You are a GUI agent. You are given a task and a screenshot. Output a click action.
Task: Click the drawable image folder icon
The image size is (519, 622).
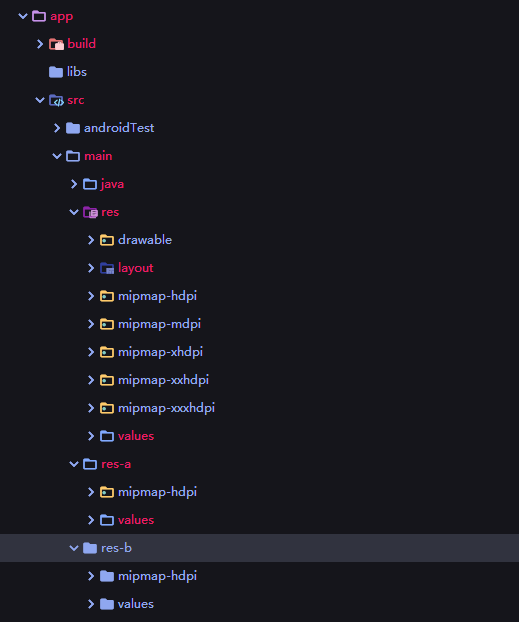107,240
